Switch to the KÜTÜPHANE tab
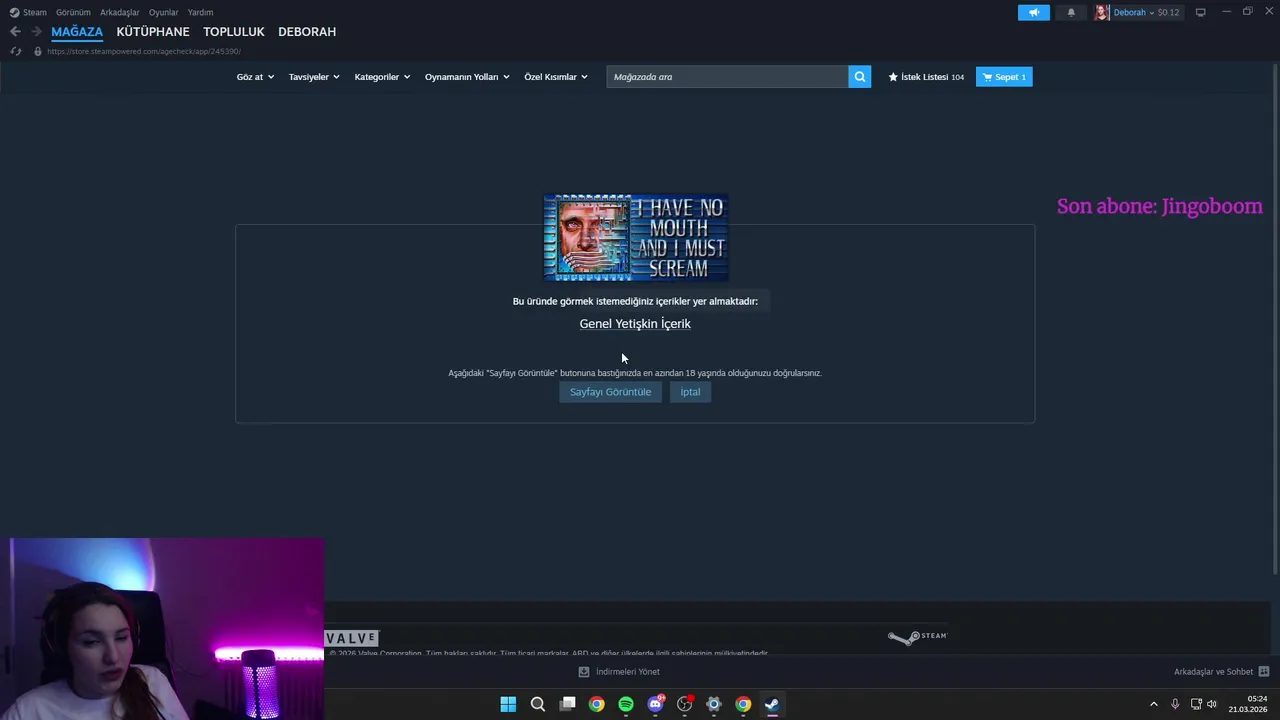 click(153, 32)
